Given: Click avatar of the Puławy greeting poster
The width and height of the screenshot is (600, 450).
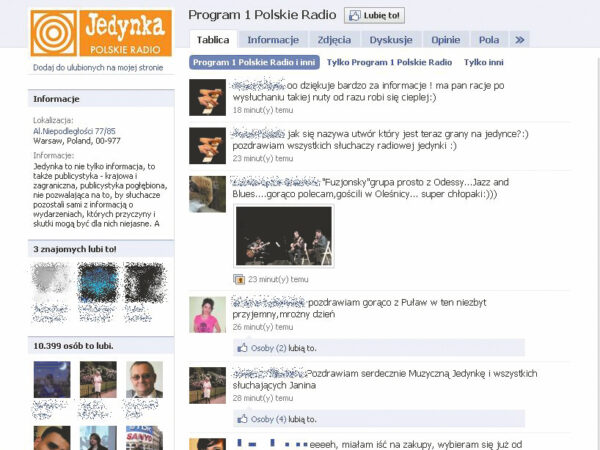Looking at the screenshot, I should tap(208, 314).
